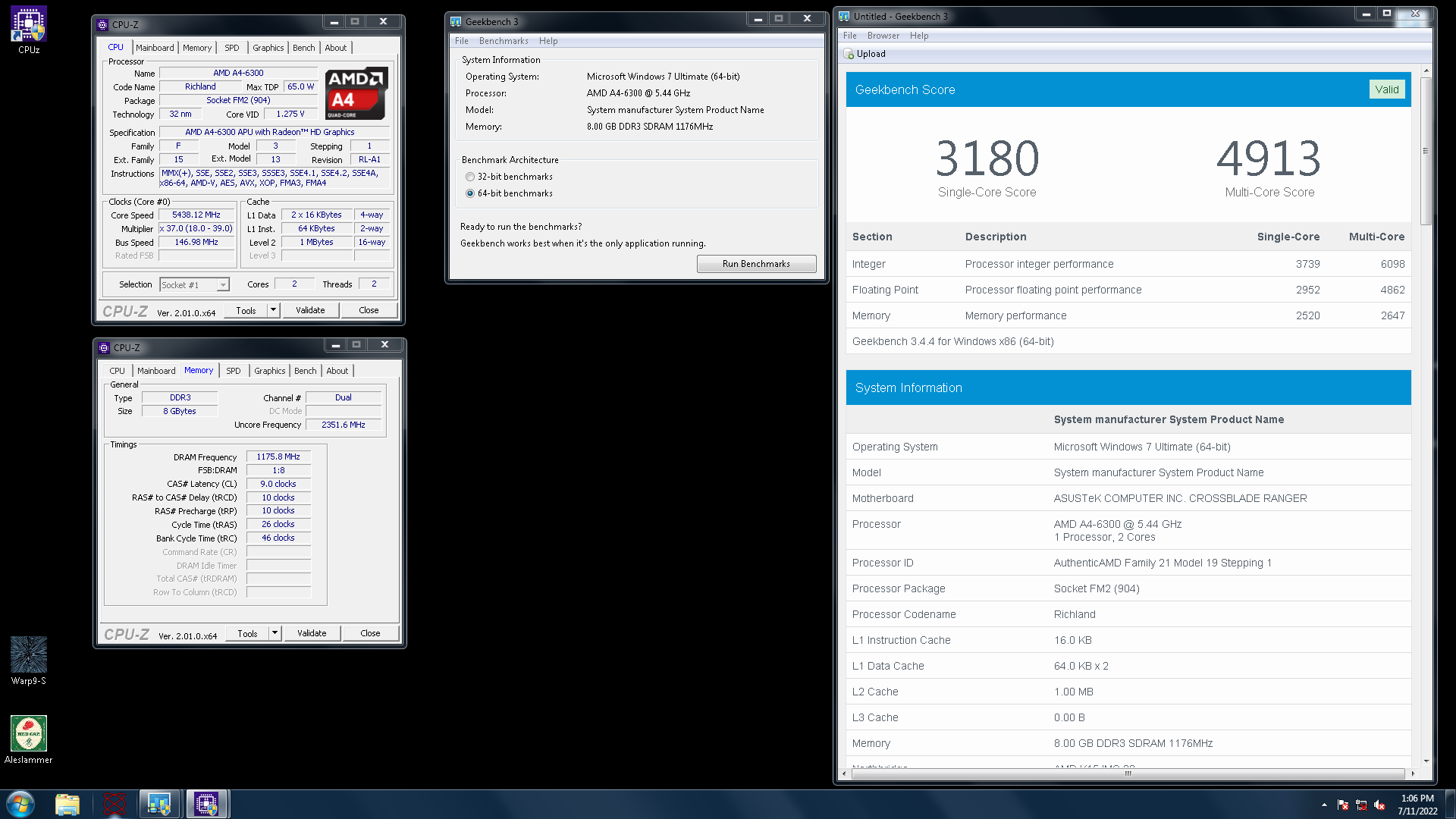Open Bench tab in top CPU-Z window
The image size is (1456, 819).
click(x=304, y=48)
